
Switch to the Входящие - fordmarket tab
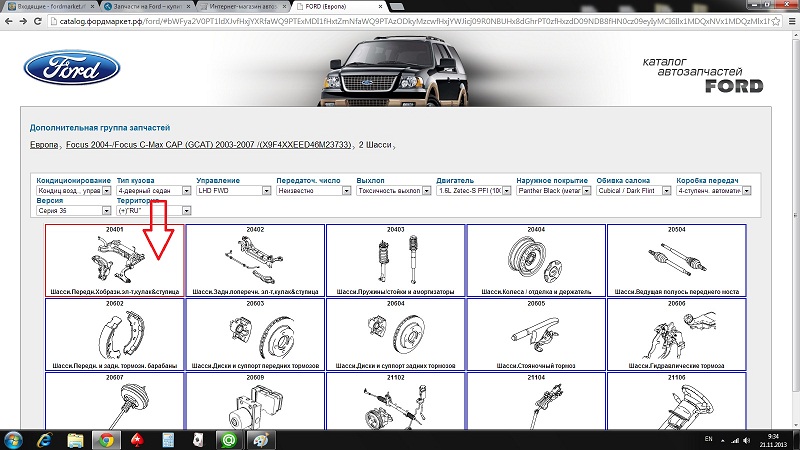pyautogui.click(x=51, y=7)
